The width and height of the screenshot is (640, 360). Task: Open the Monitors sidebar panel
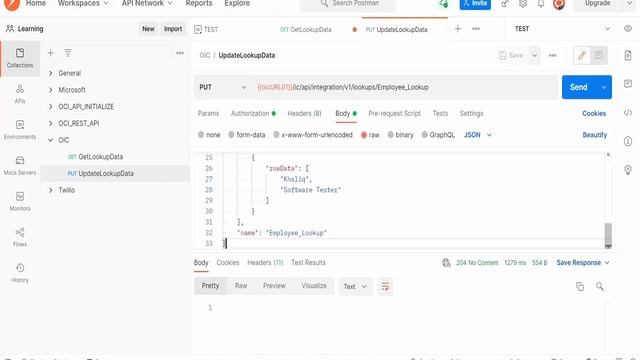tap(20, 202)
